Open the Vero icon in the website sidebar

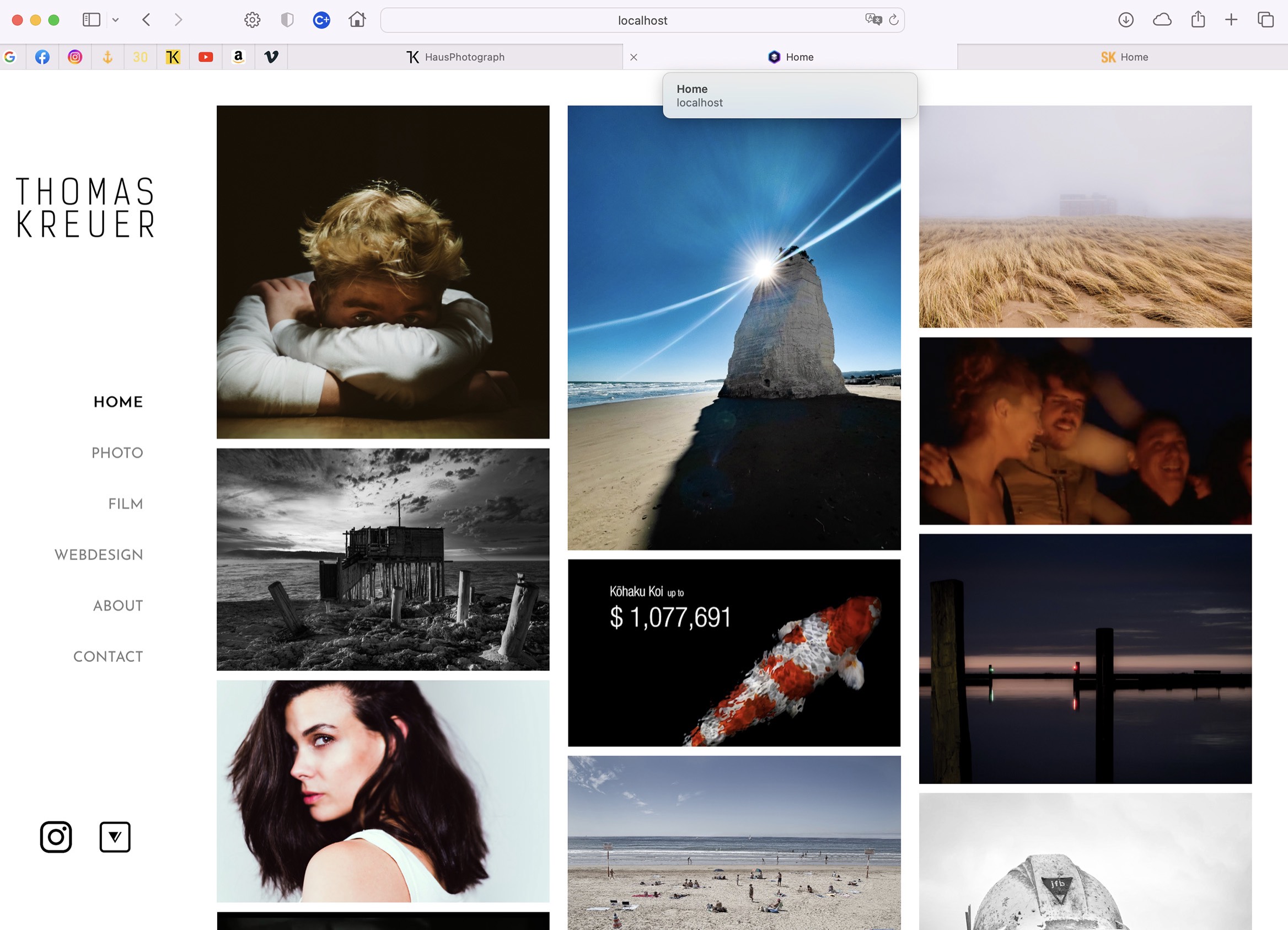coord(115,837)
